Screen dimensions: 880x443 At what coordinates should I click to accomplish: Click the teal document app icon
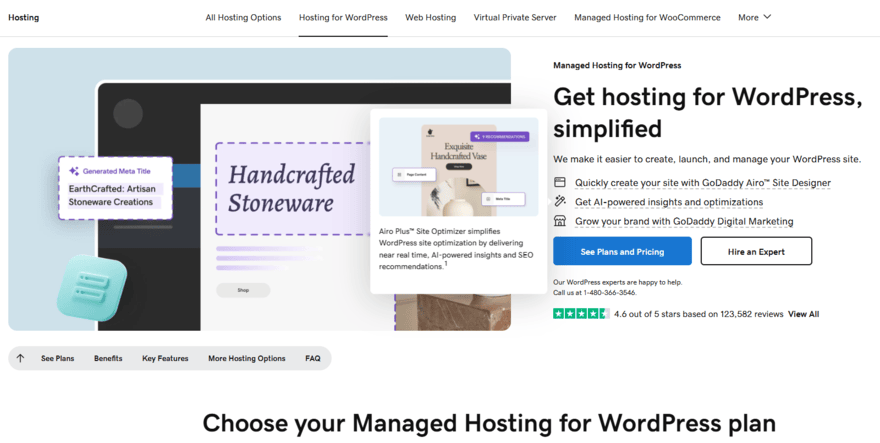92,287
